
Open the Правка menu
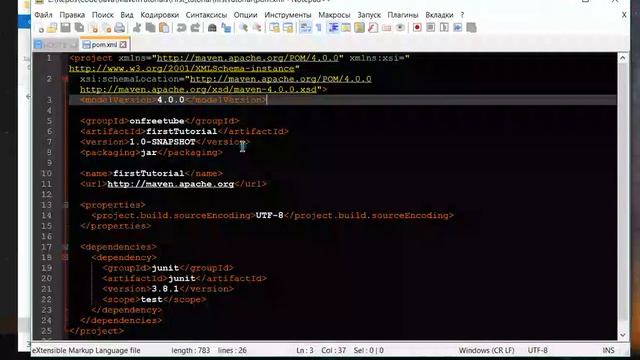[72, 15]
